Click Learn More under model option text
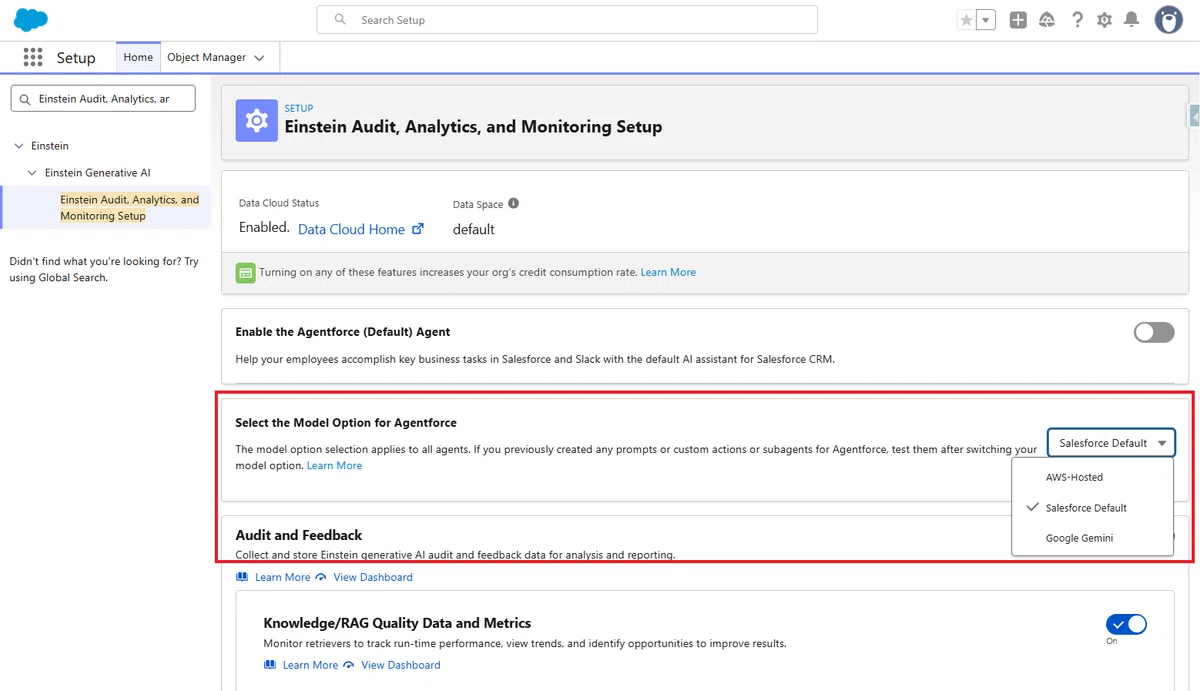 tap(334, 465)
